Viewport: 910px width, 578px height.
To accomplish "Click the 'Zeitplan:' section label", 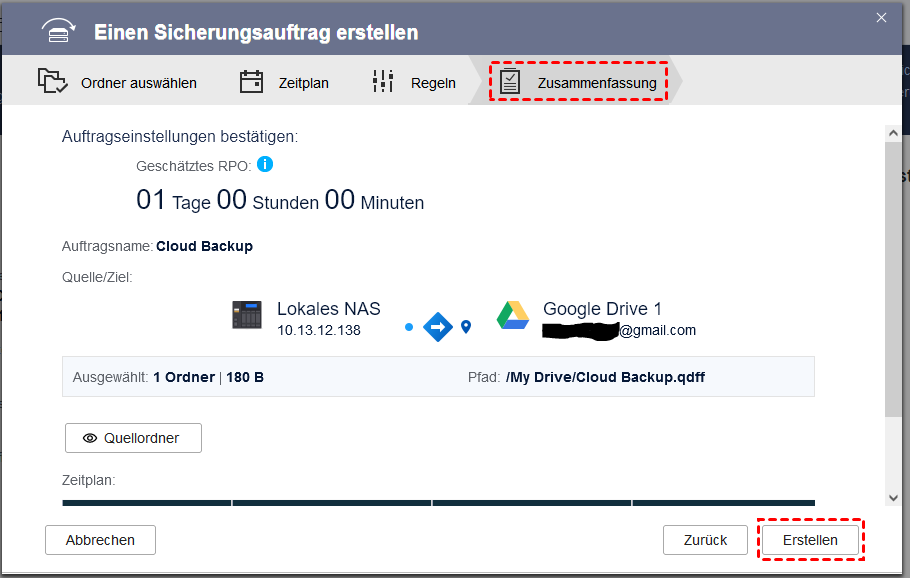I will (89, 481).
